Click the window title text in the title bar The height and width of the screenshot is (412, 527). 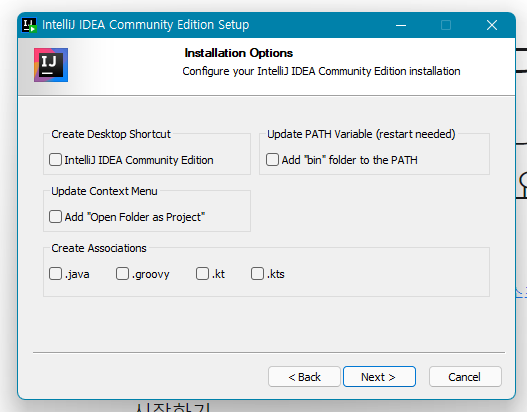[146, 25]
